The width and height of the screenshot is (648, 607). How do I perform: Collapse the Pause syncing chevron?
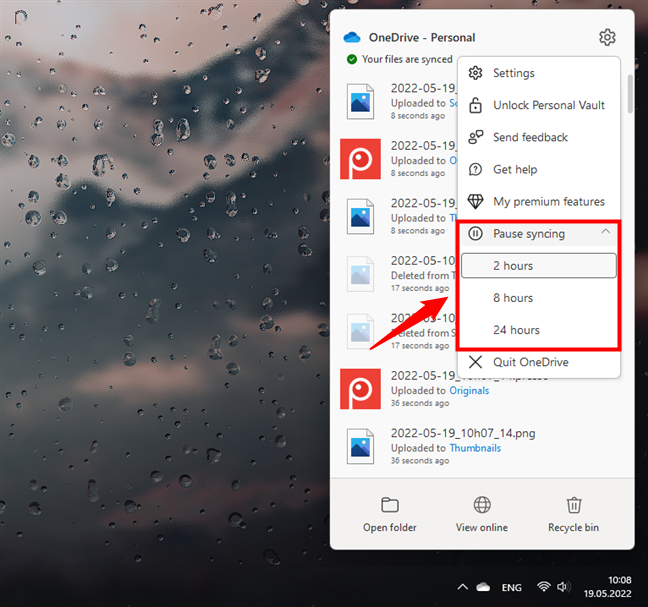pos(605,231)
